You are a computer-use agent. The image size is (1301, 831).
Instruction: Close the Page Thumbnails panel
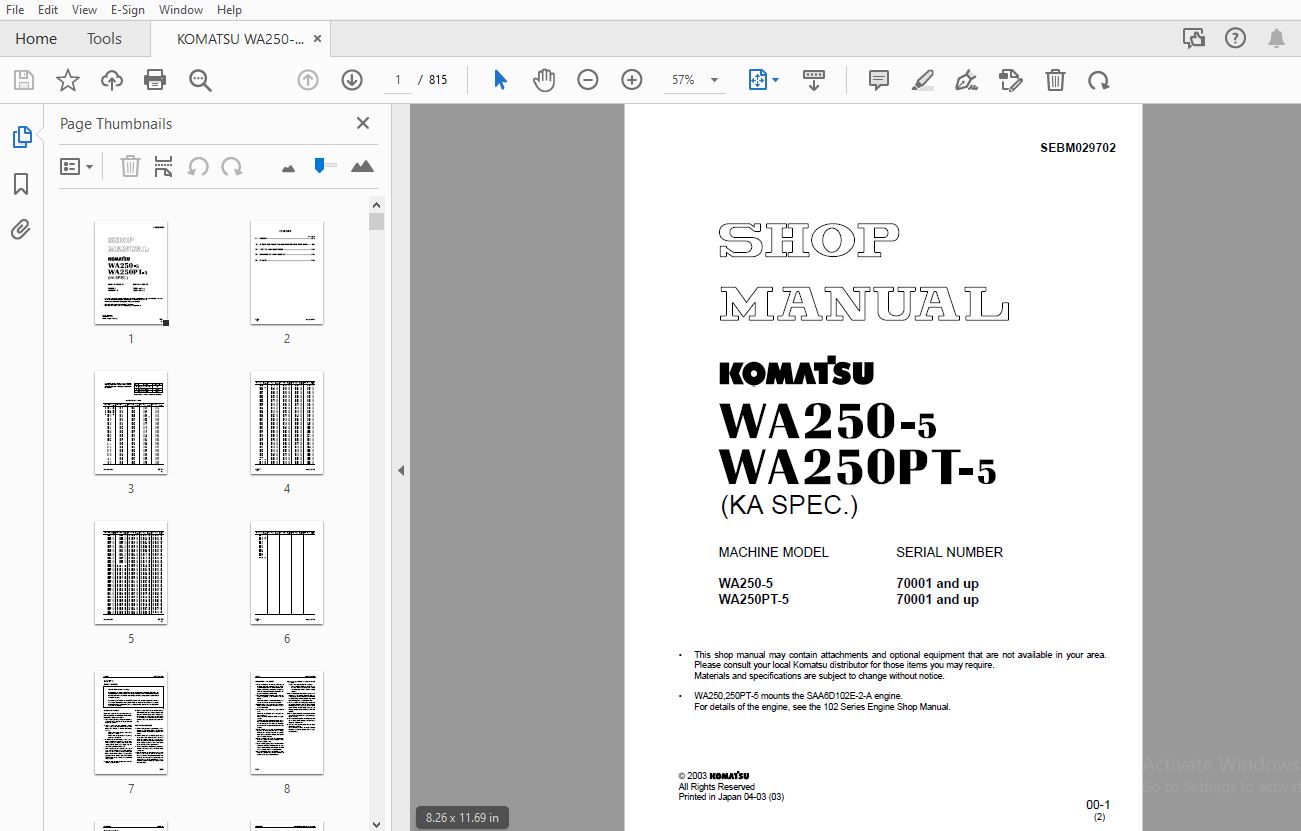coord(363,123)
